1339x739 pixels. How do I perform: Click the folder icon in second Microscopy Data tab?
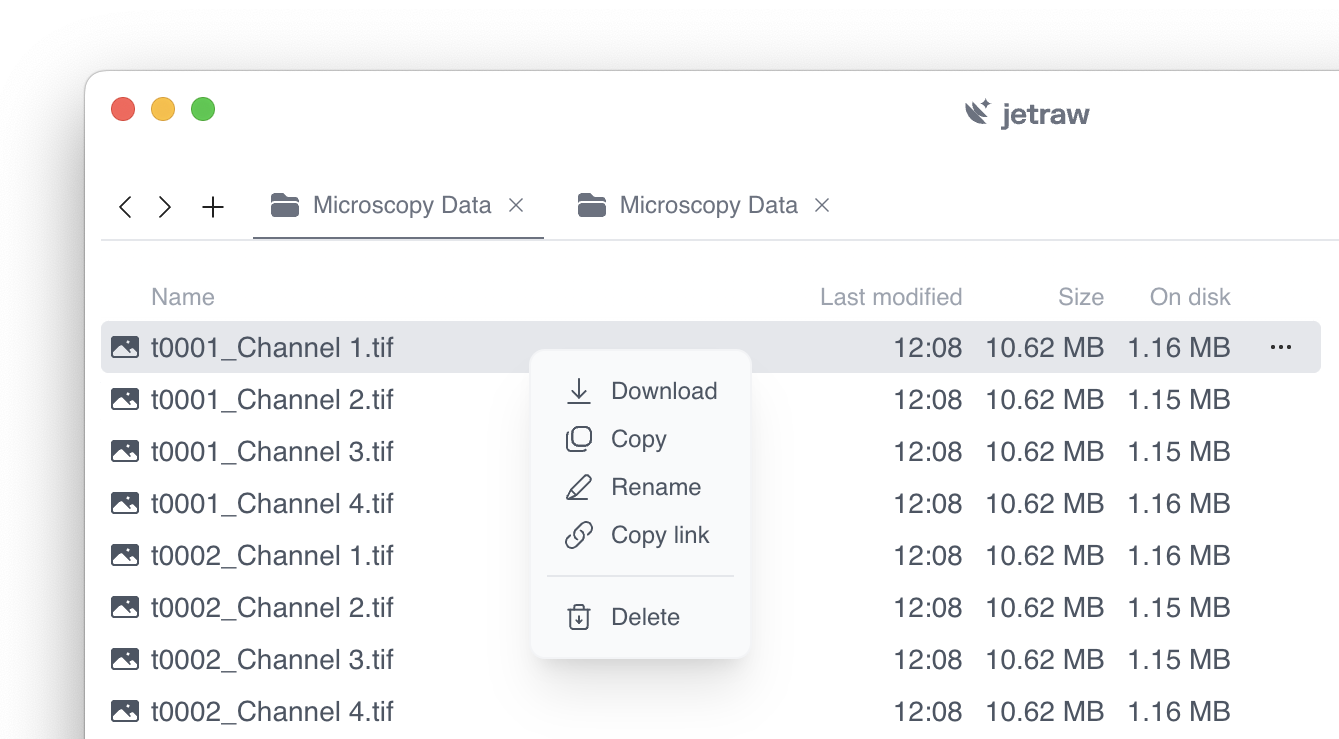click(x=592, y=206)
